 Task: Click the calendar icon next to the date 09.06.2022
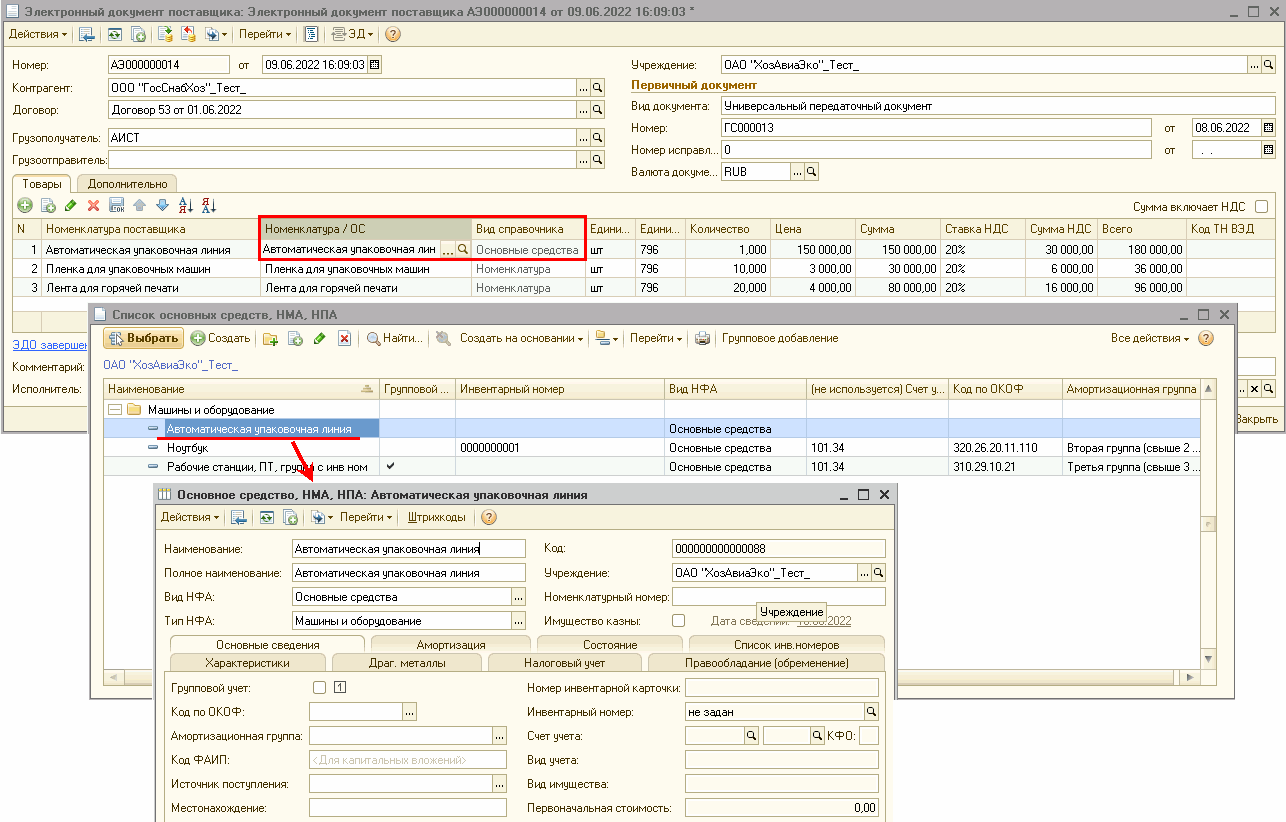point(375,65)
